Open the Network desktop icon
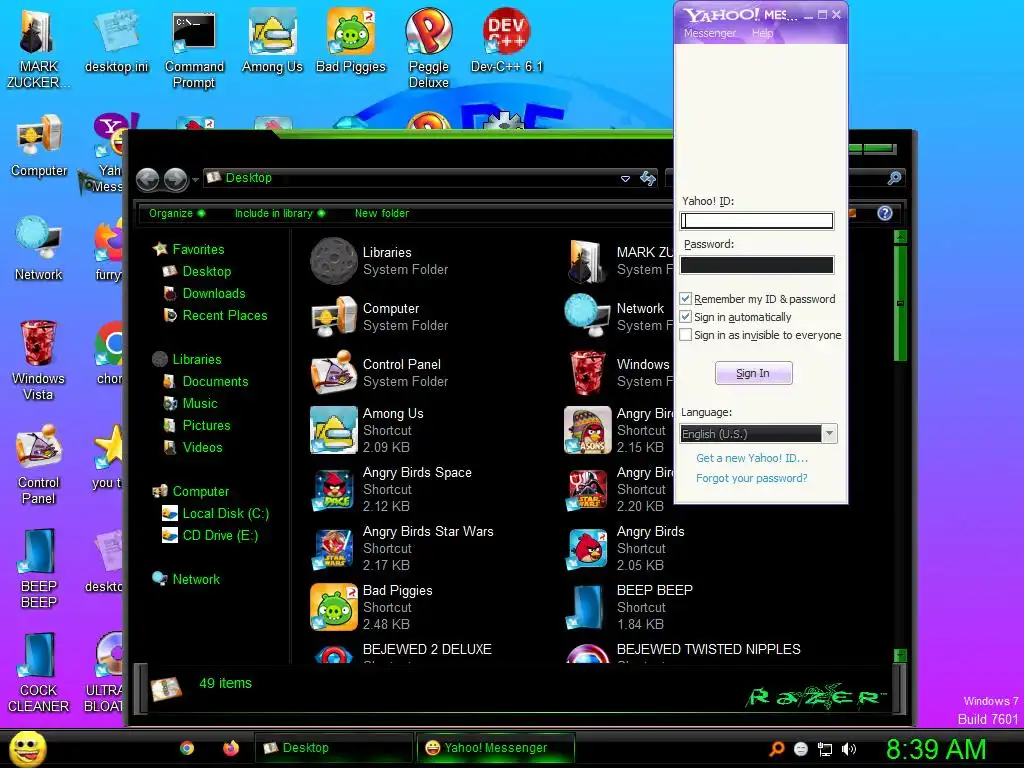This screenshot has height=768, width=1024. [x=39, y=249]
